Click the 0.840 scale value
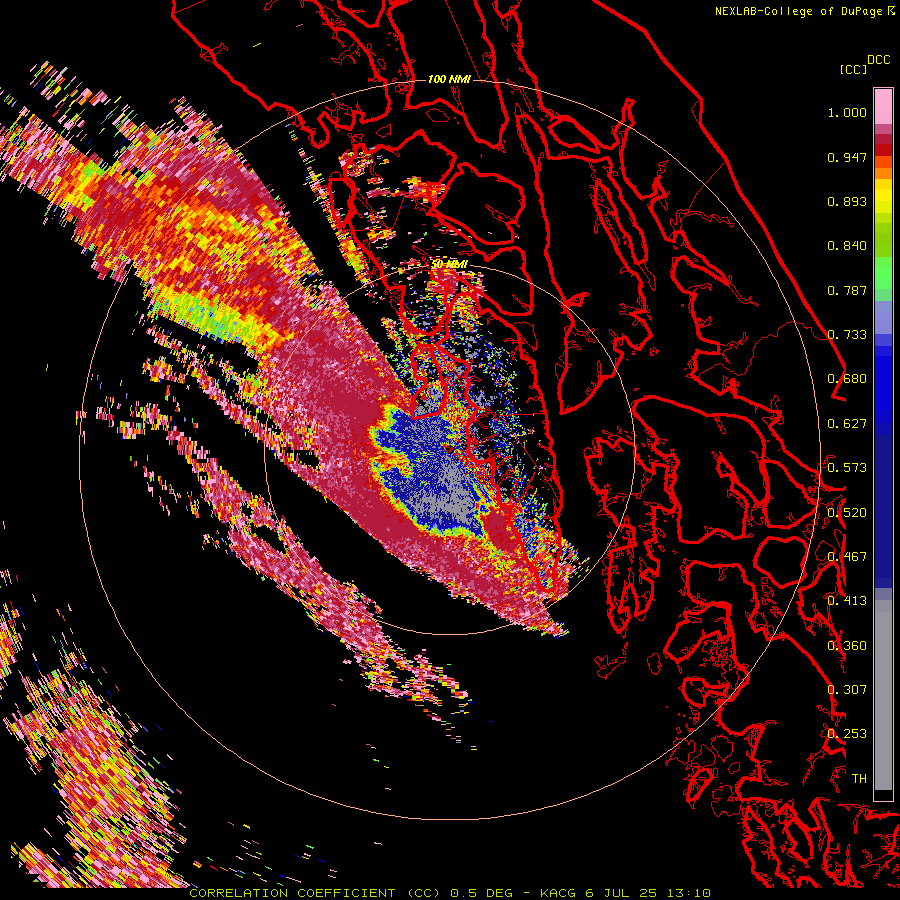 (847, 246)
